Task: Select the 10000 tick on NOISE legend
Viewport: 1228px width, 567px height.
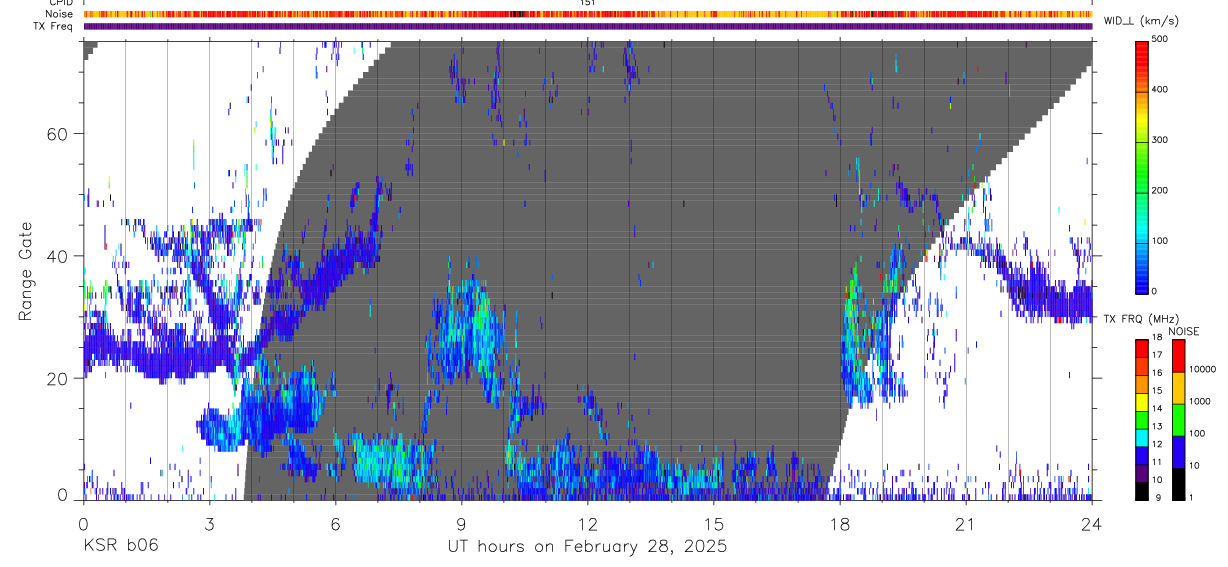Action: click(1203, 369)
